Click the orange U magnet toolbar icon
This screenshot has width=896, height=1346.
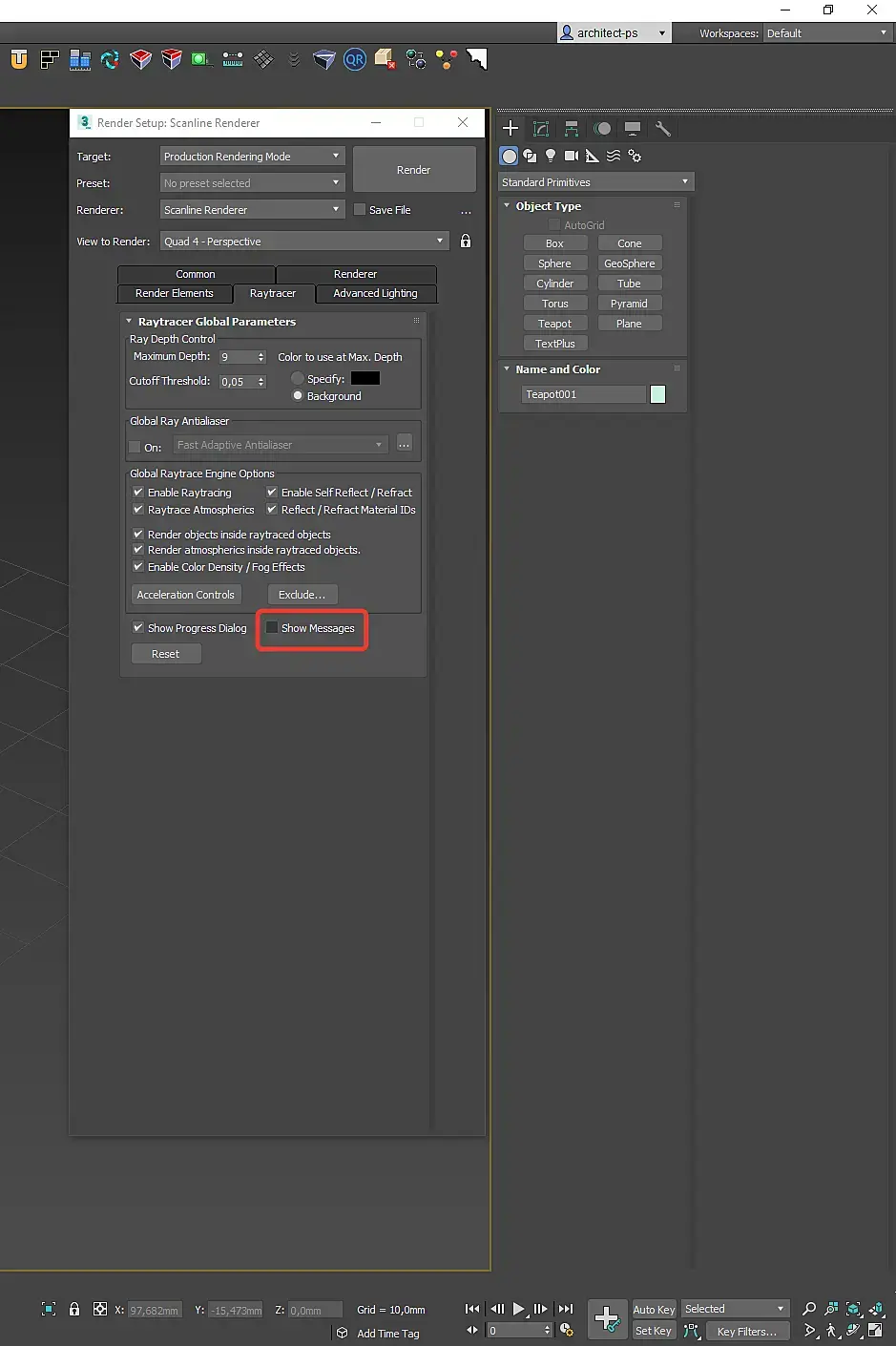(19, 59)
